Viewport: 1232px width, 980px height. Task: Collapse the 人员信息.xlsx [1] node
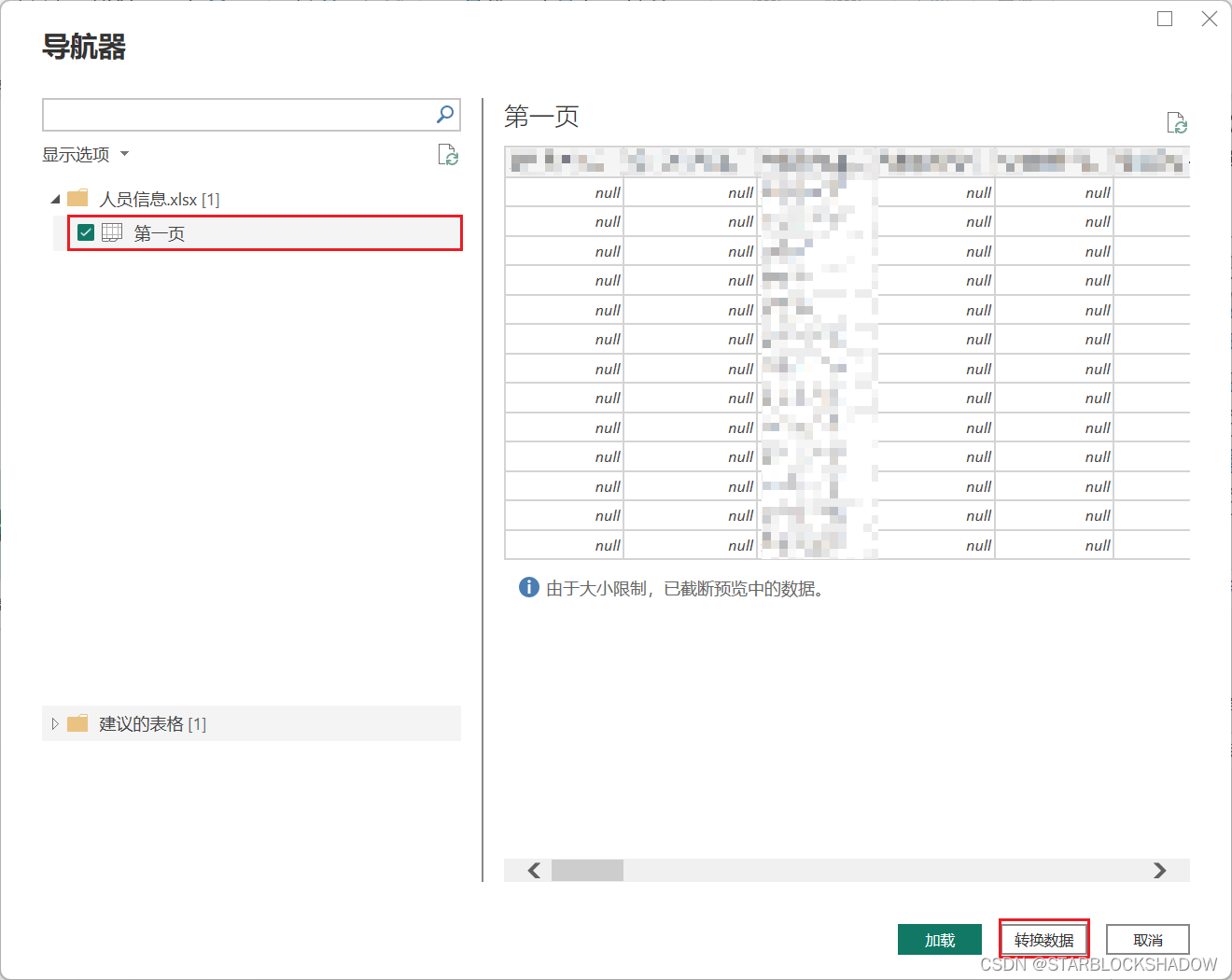[x=55, y=199]
